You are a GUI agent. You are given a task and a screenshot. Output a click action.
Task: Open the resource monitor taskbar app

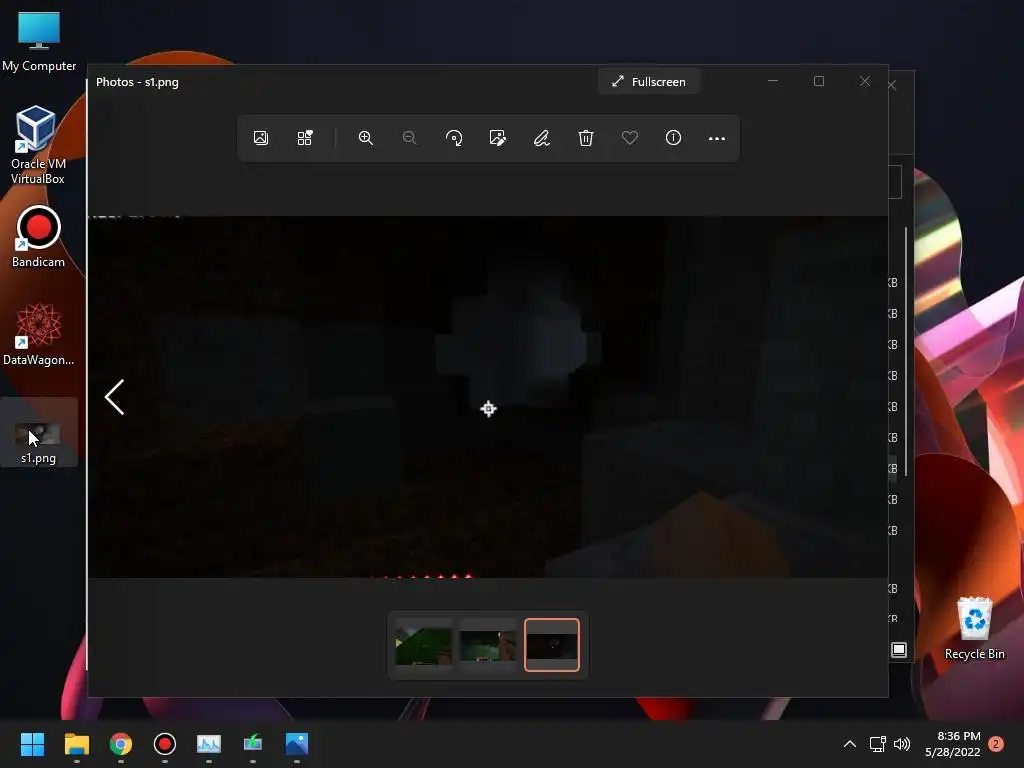209,744
